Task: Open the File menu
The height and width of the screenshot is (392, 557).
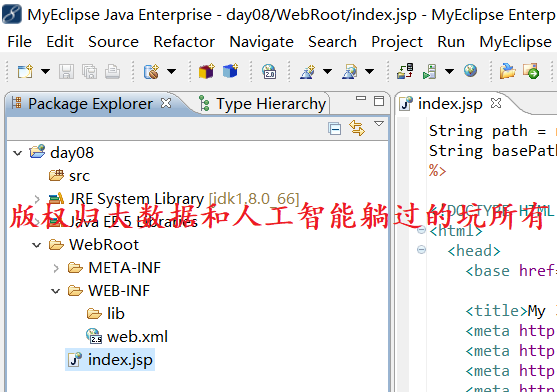Action: (20, 42)
